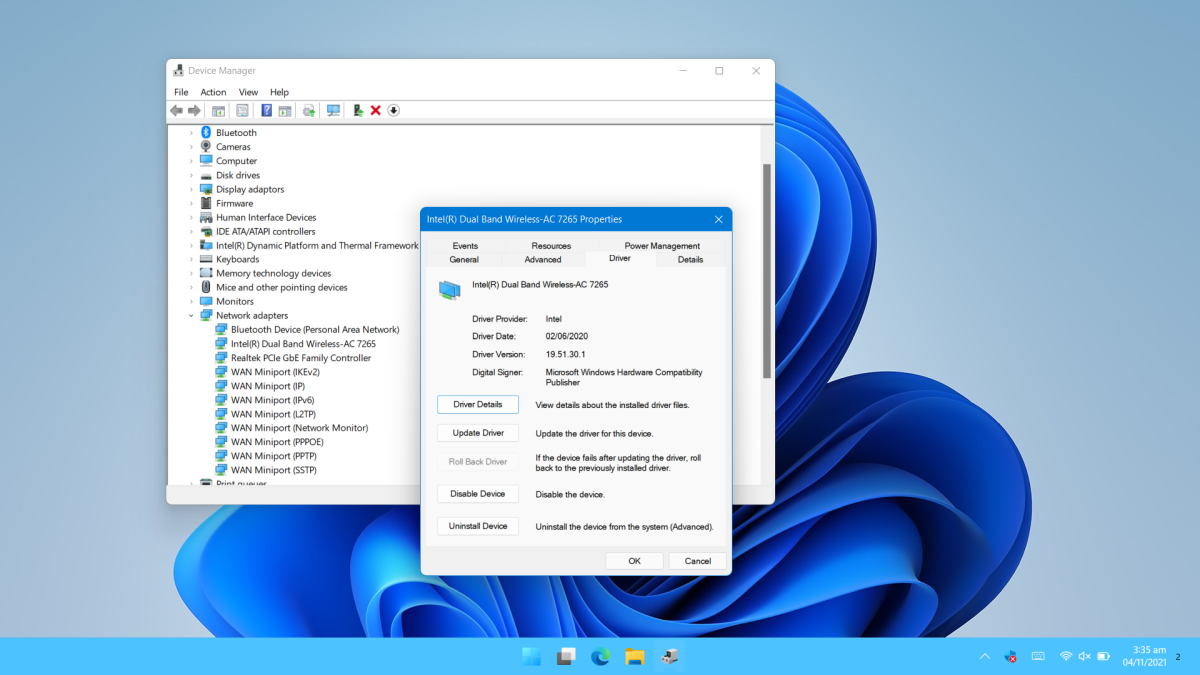Screen dimensions: 1200x675
Task: Launch Microsoft Edge from taskbar
Action: (600, 656)
